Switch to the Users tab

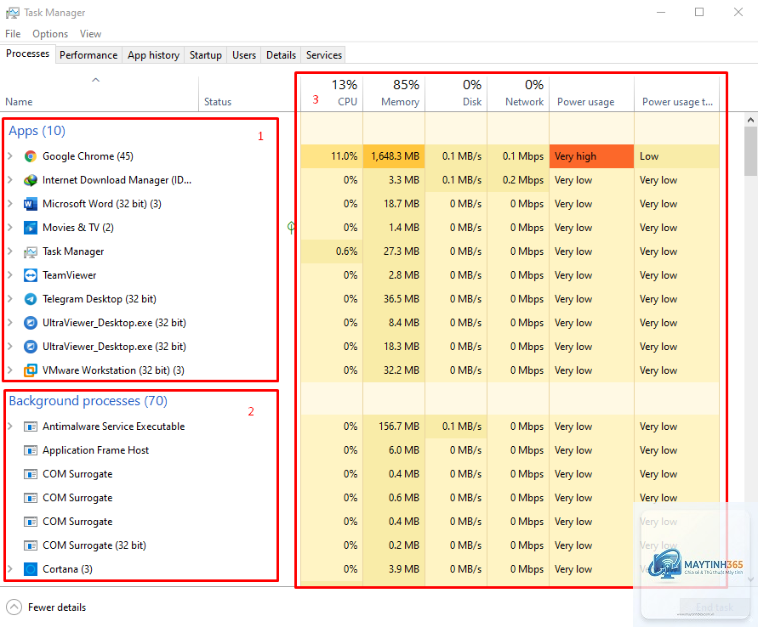pyautogui.click(x=244, y=55)
